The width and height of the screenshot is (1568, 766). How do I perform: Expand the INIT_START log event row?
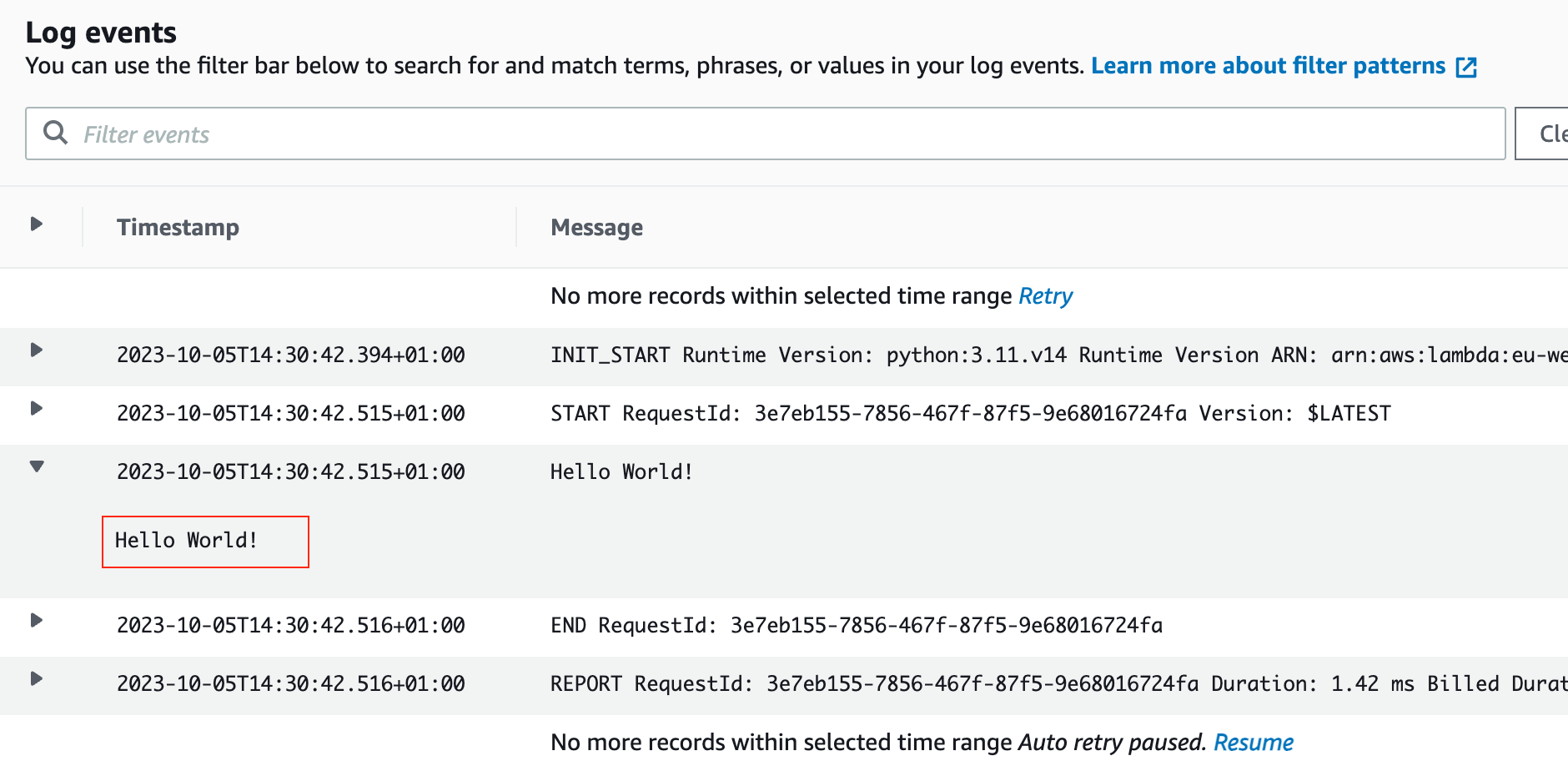tap(36, 350)
